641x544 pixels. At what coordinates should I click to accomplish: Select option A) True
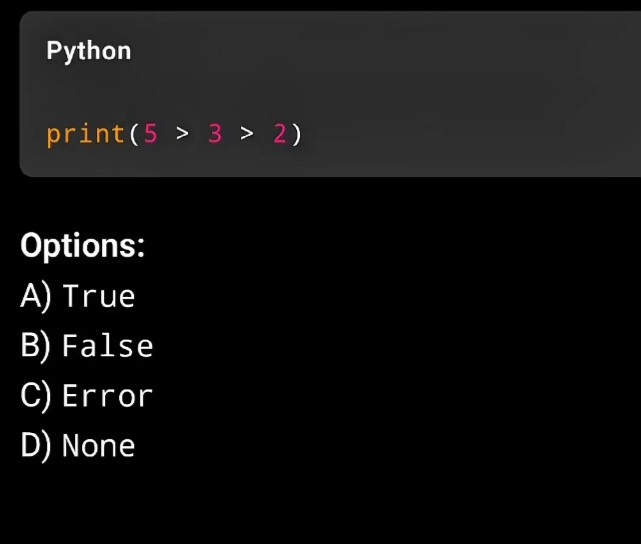78,296
